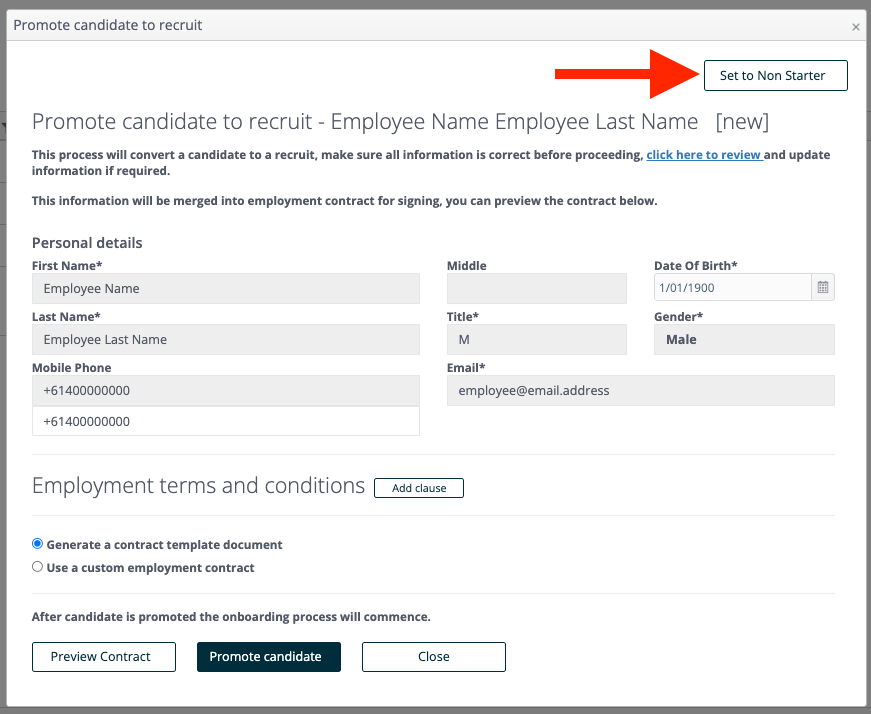
Task: Open the Gender dropdown showing Male
Action: (x=744, y=339)
